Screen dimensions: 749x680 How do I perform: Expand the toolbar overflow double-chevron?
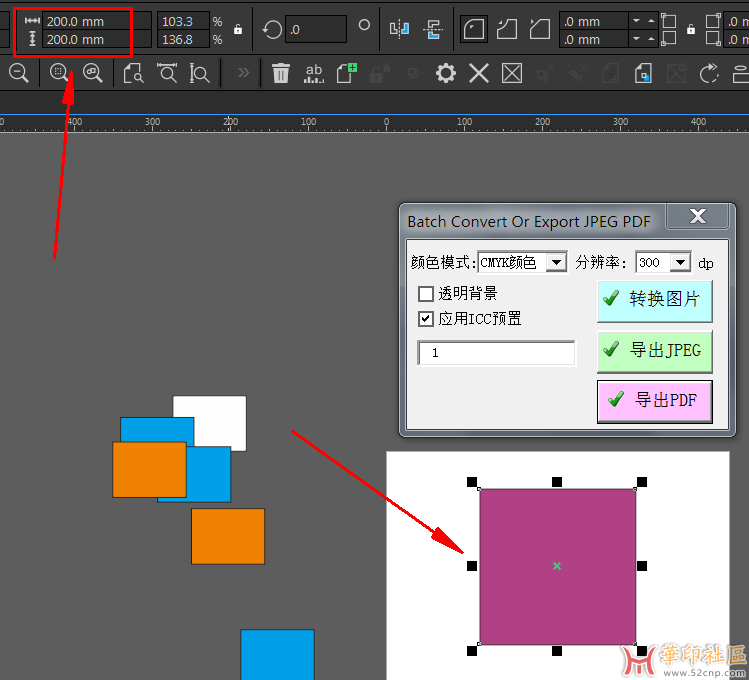[244, 73]
